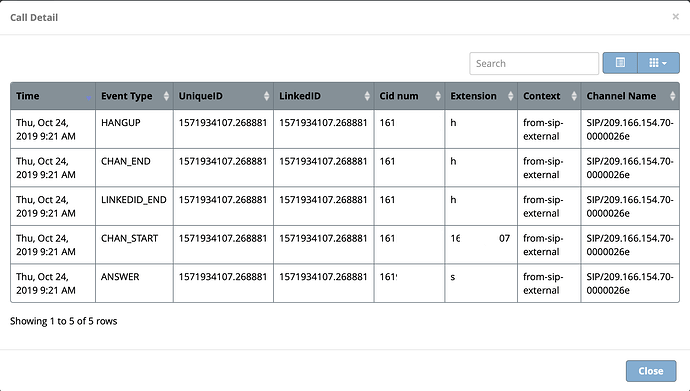Viewport: 690px width, 391px height.
Task: Click the UniqueID value in ANSWER row
Action: pos(223,277)
